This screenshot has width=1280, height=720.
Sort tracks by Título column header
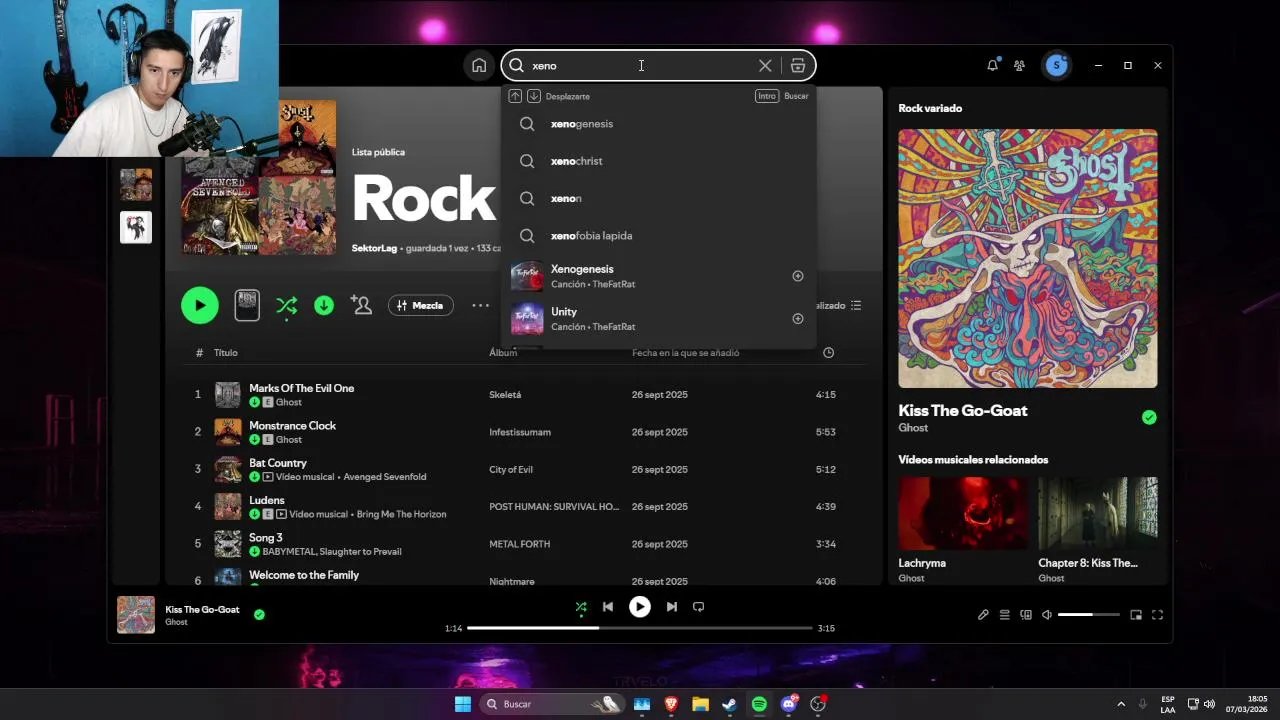[226, 353]
